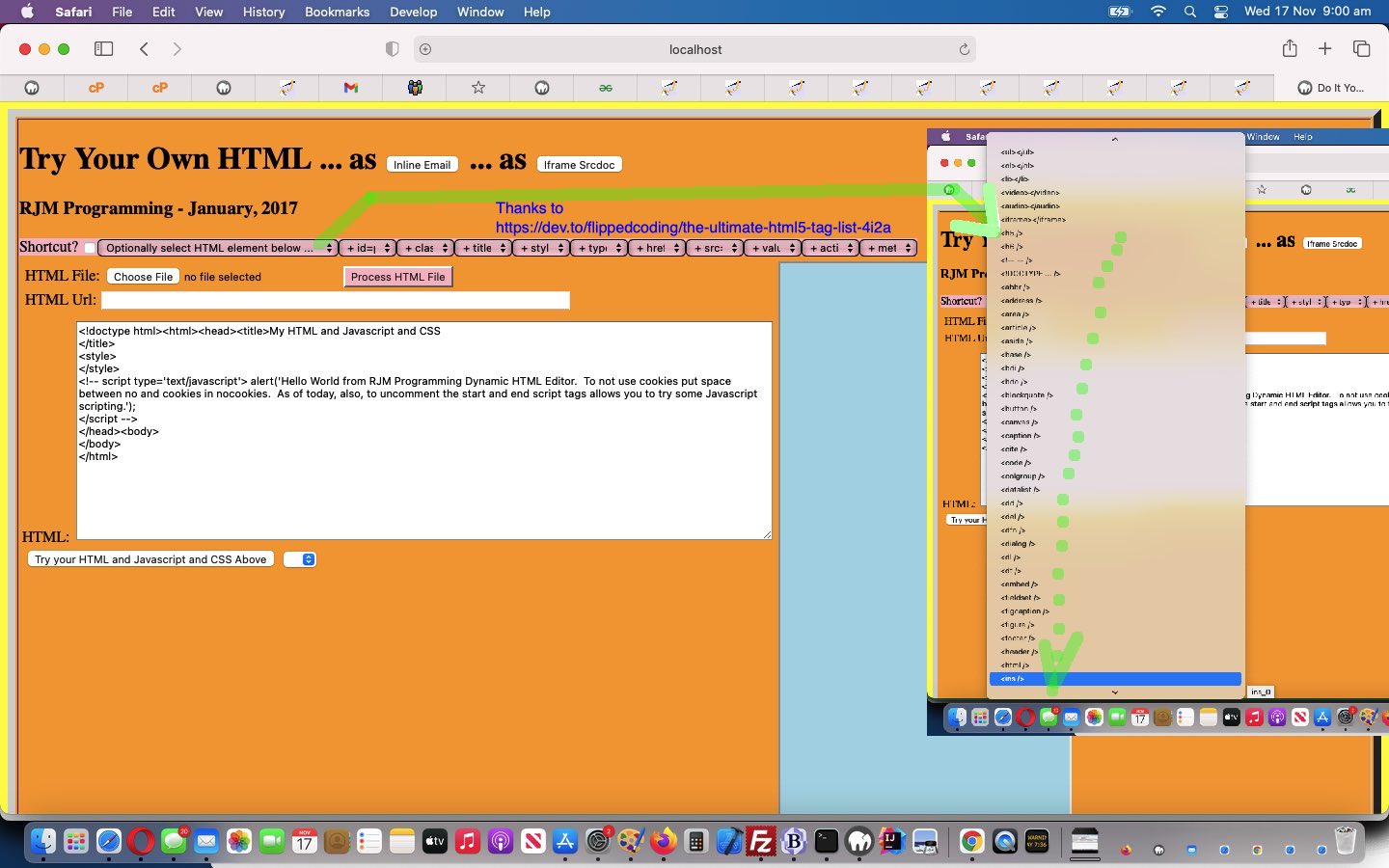
Task: Open Photos from the Dock
Action: pyautogui.click(x=239, y=842)
